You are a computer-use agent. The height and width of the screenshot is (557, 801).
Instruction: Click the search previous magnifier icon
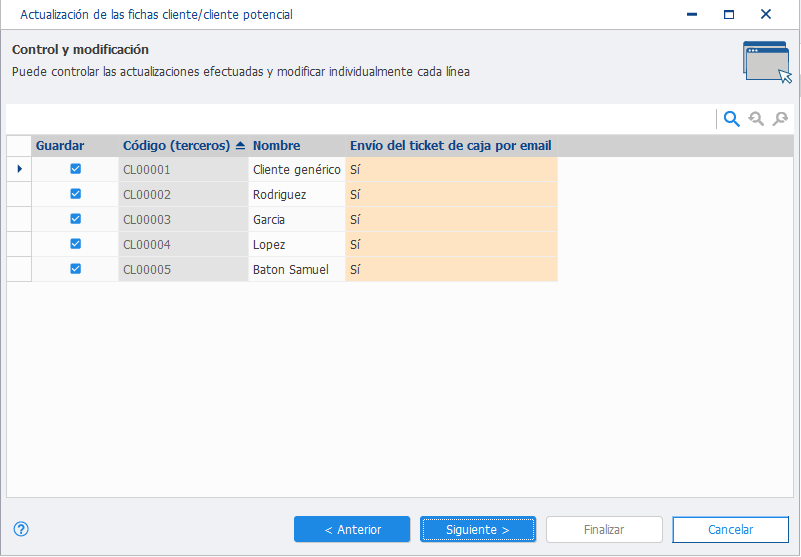756,119
